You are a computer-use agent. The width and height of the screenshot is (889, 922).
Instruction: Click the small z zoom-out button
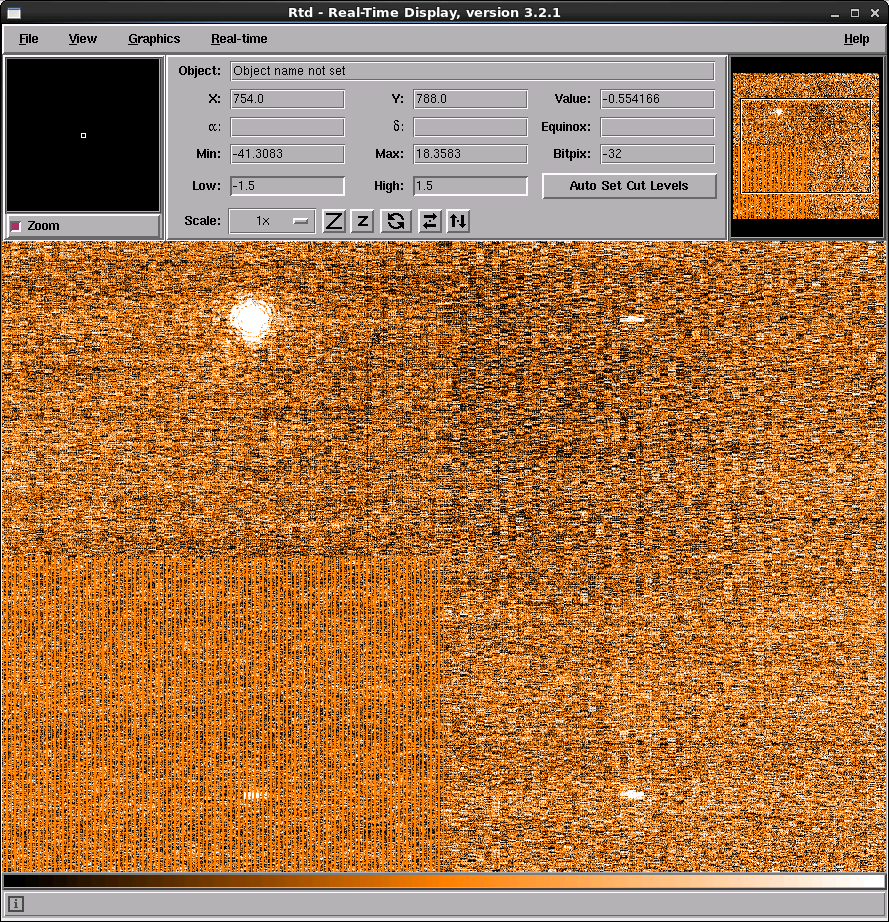tap(362, 221)
